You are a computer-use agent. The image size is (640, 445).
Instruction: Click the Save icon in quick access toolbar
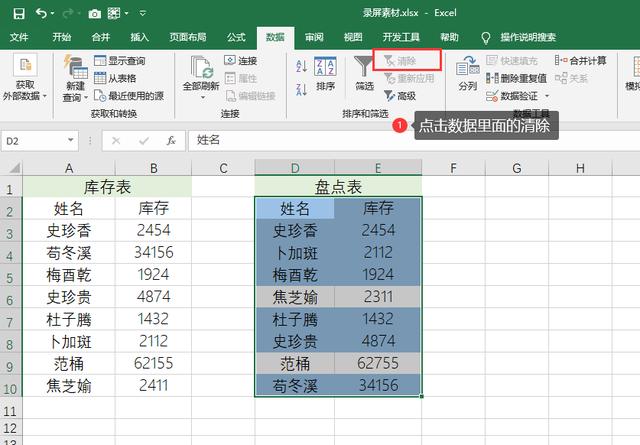click(19, 14)
